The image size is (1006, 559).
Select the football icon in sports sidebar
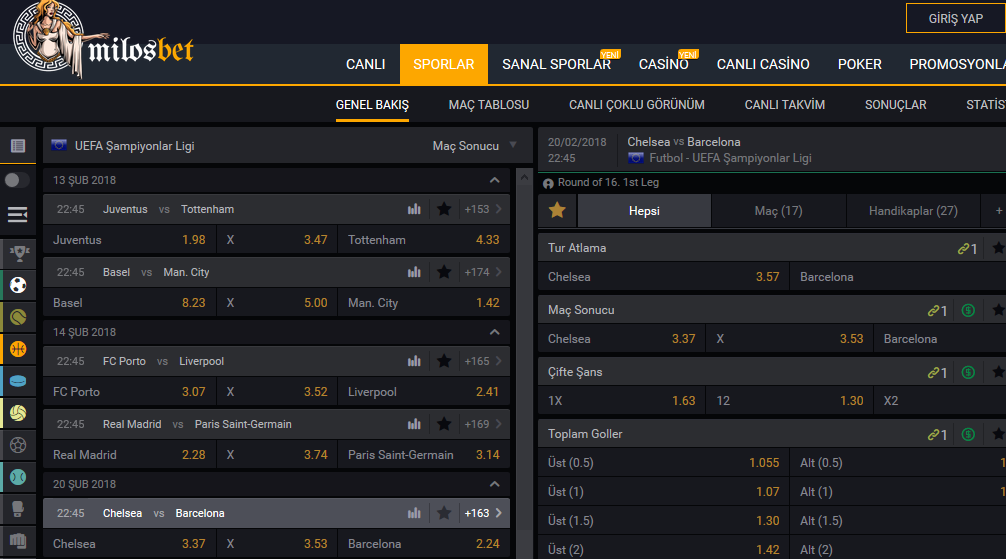(18, 285)
